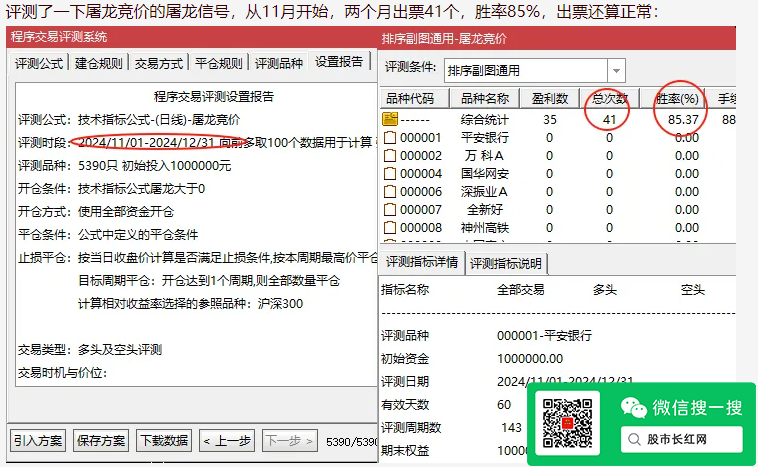Screen dimensions: 758x467
Task: Click the icon beside code 000006
Action: (390, 192)
